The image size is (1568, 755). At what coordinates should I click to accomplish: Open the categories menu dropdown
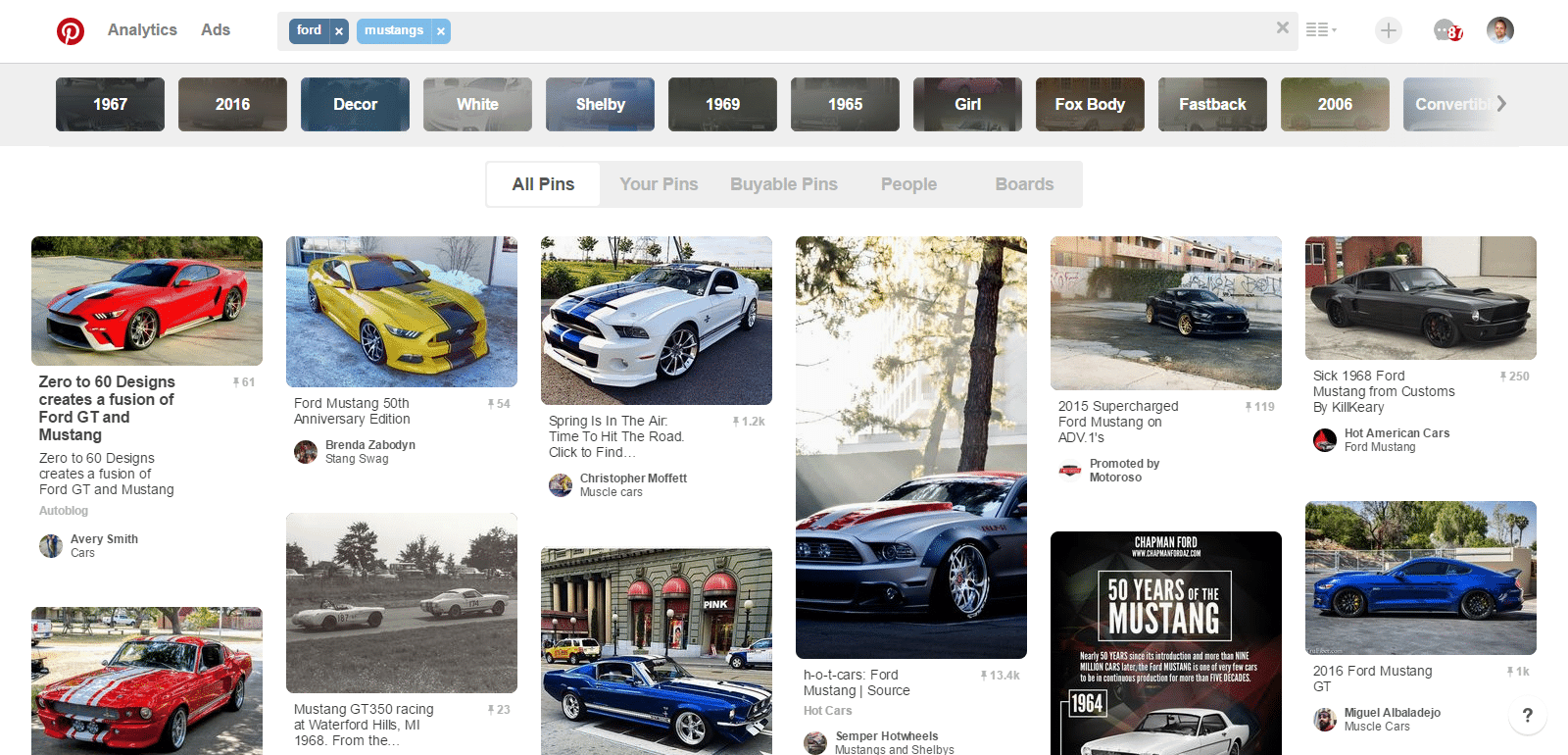click(x=1321, y=30)
